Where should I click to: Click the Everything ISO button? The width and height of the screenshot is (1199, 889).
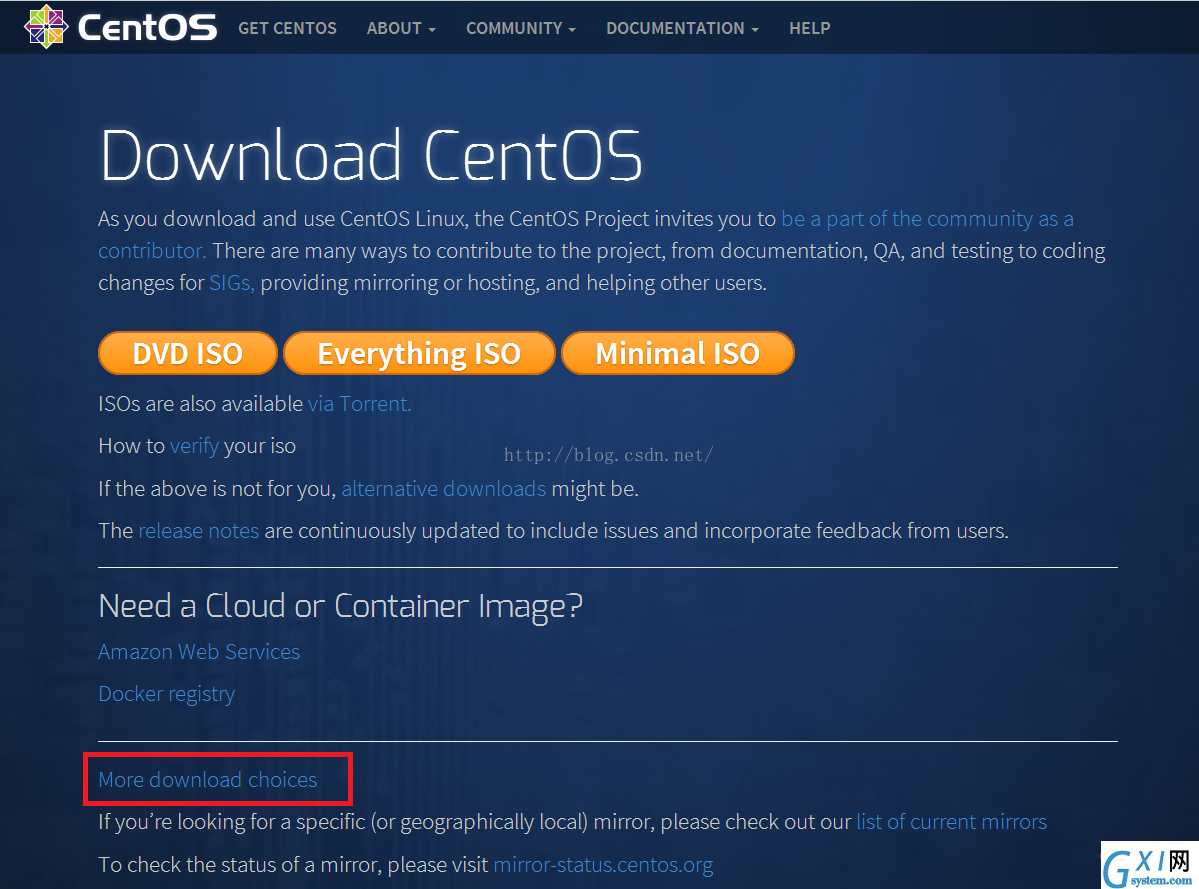point(419,353)
